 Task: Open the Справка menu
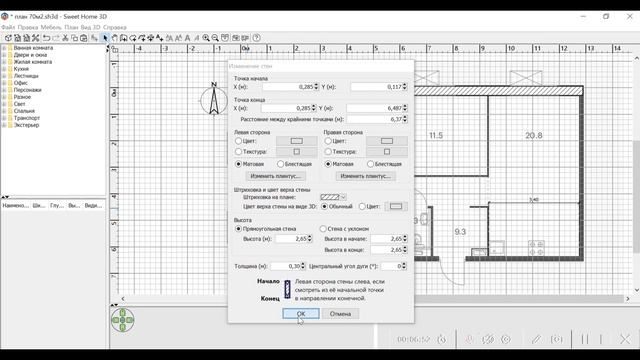[115, 27]
